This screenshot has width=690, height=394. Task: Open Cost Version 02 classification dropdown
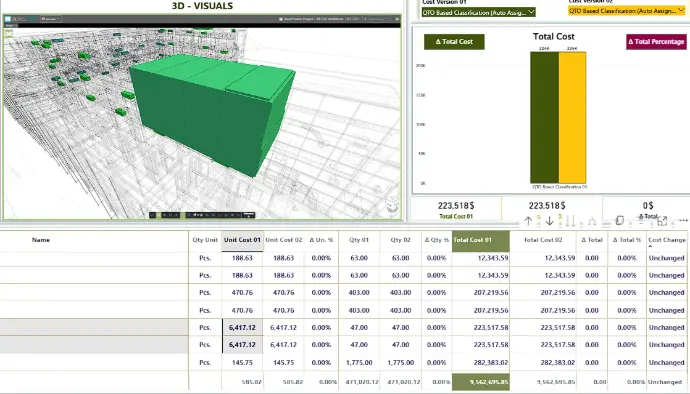tap(626, 11)
